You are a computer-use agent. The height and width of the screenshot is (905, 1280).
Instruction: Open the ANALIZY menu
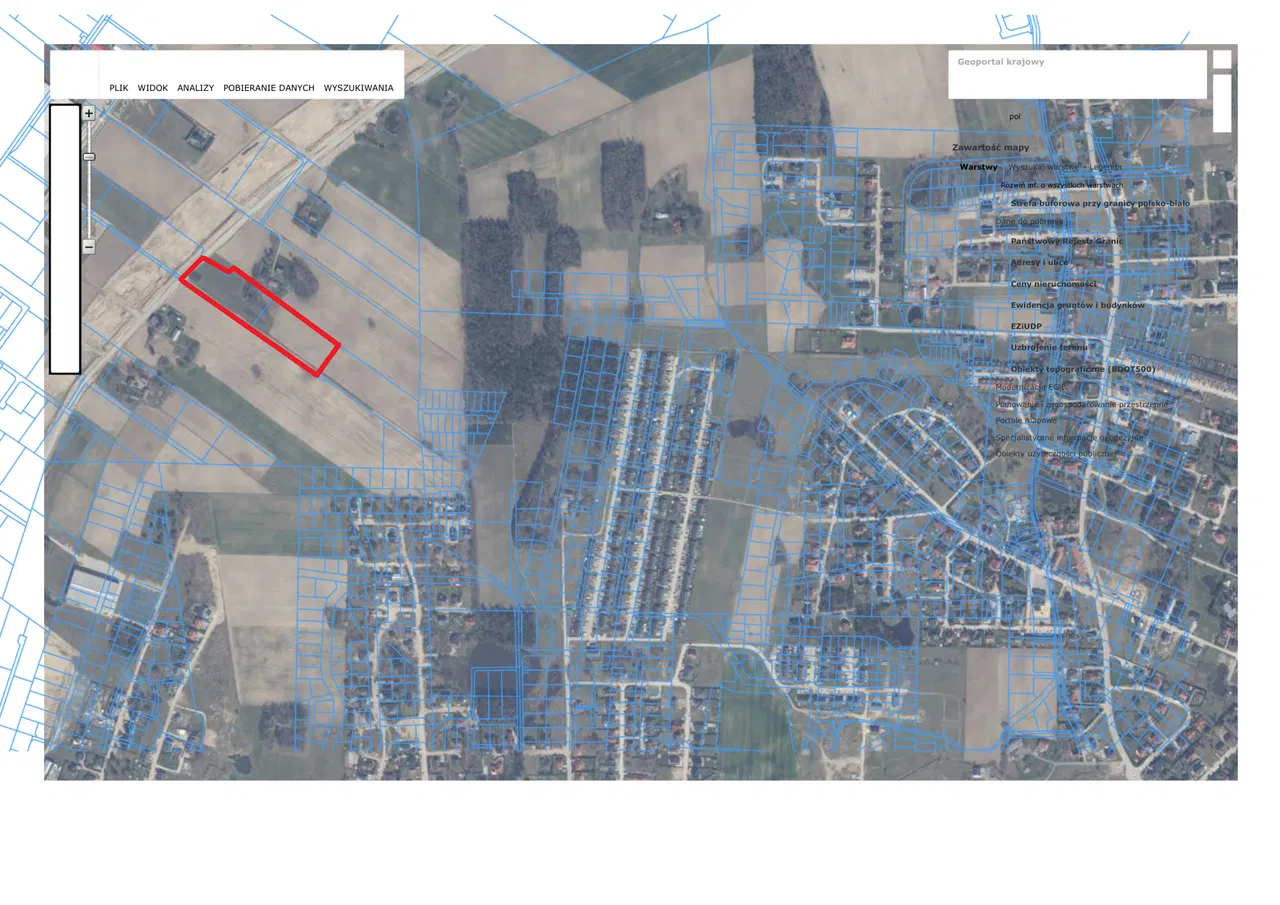196,88
